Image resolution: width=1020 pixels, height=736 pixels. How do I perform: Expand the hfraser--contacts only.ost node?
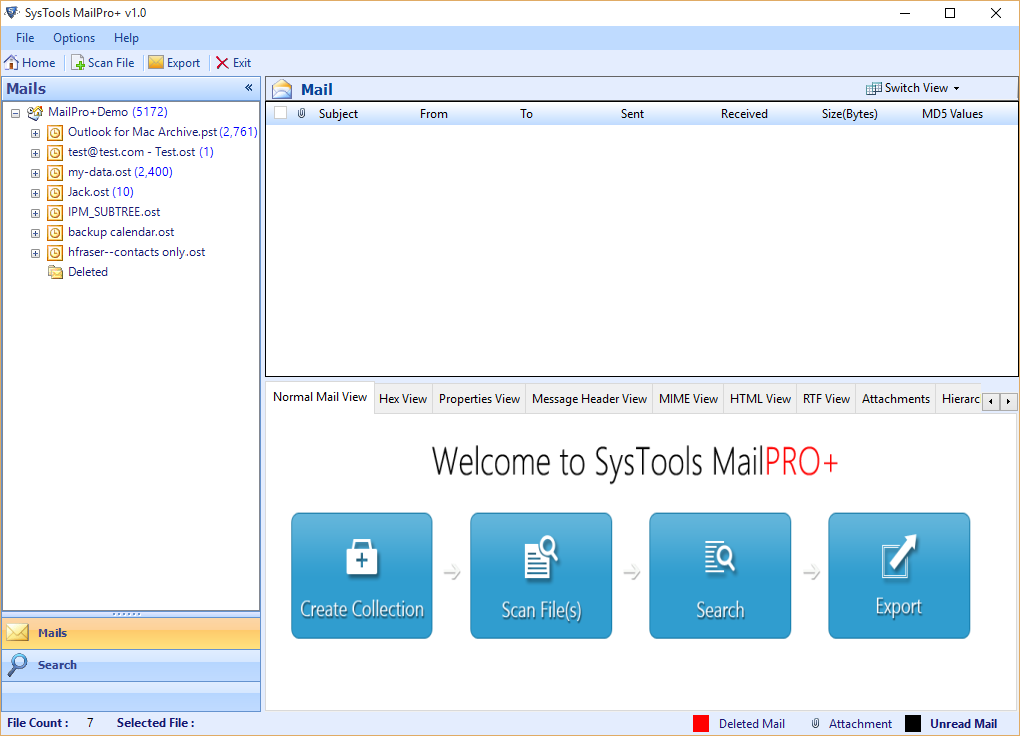pyautogui.click(x=36, y=254)
